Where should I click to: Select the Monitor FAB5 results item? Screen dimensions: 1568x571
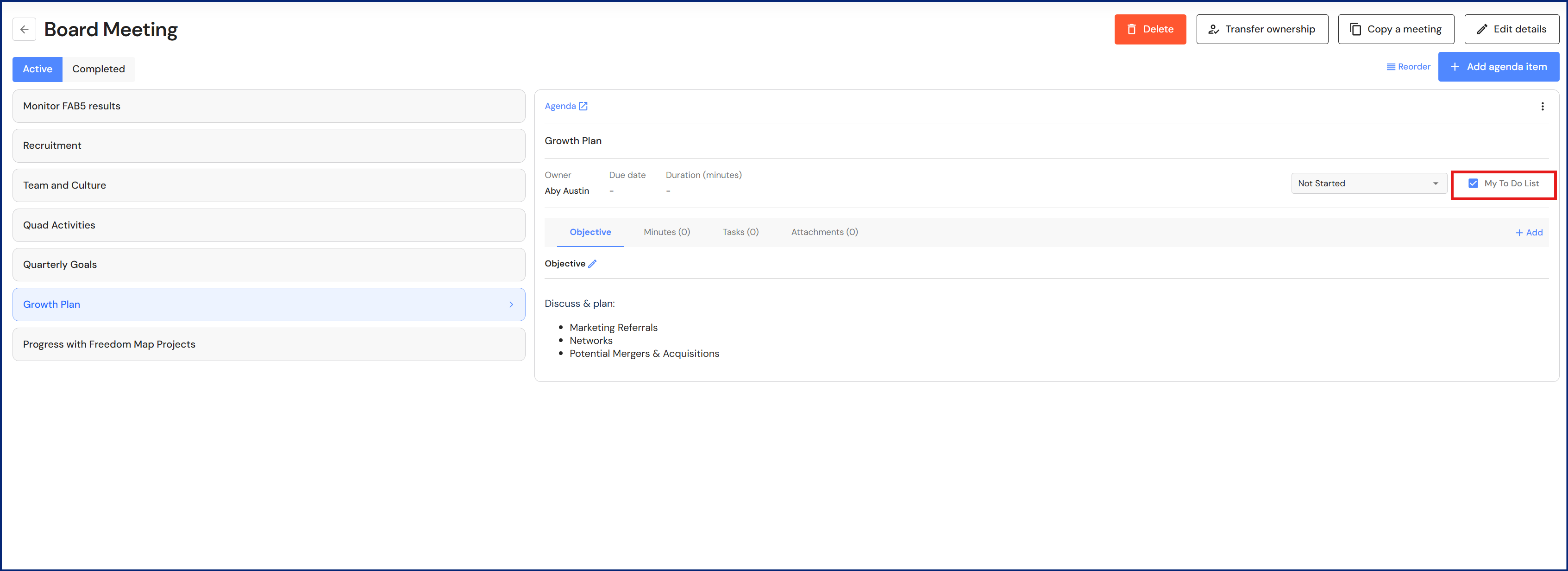tap(269, 106)
